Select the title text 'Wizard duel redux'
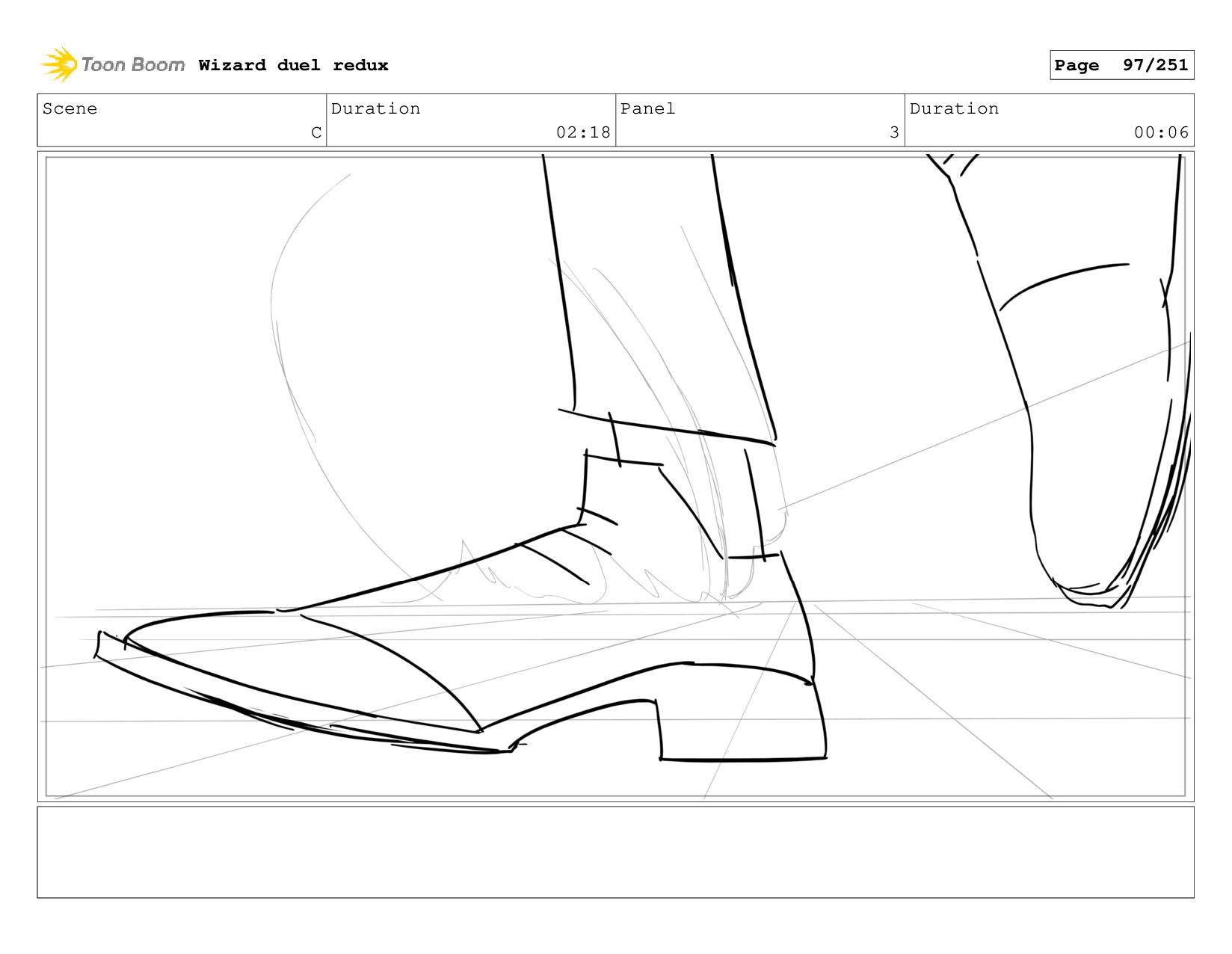Screen dimensions: 1232x954 pos(293,65)
